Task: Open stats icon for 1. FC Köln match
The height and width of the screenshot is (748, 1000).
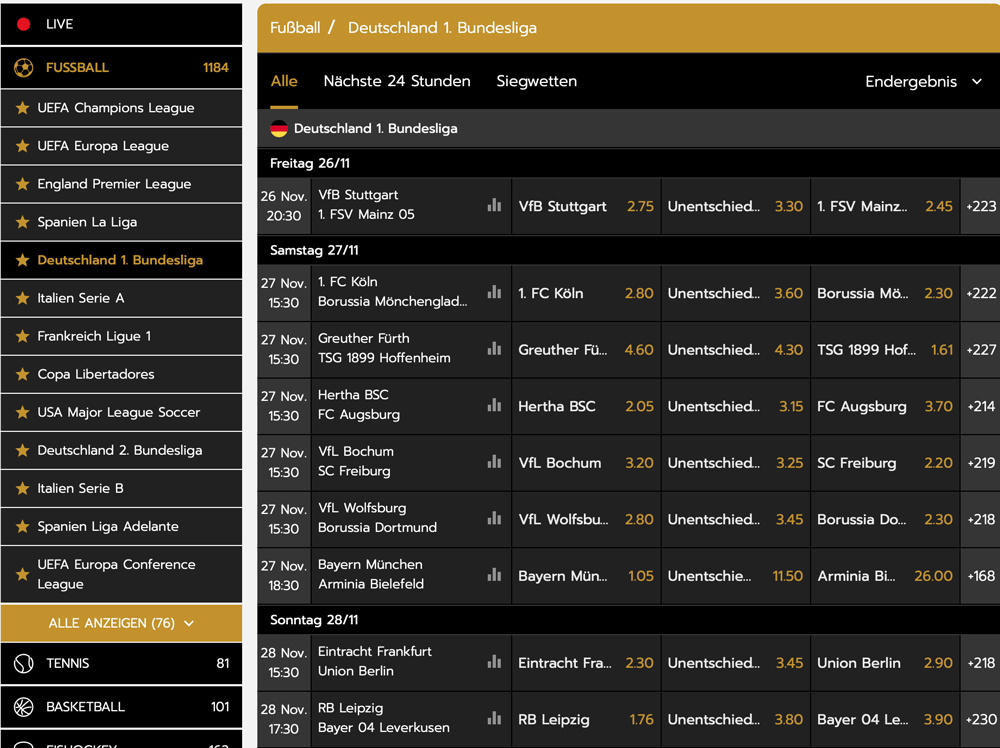Action: (x=494, y=292)
